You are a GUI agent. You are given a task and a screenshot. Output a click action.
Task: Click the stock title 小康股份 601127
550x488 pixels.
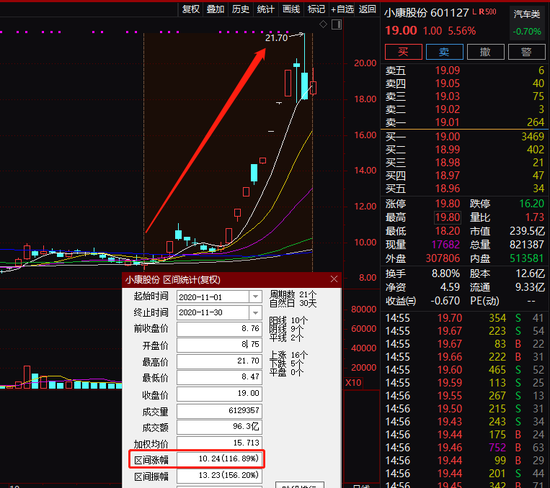426,13
